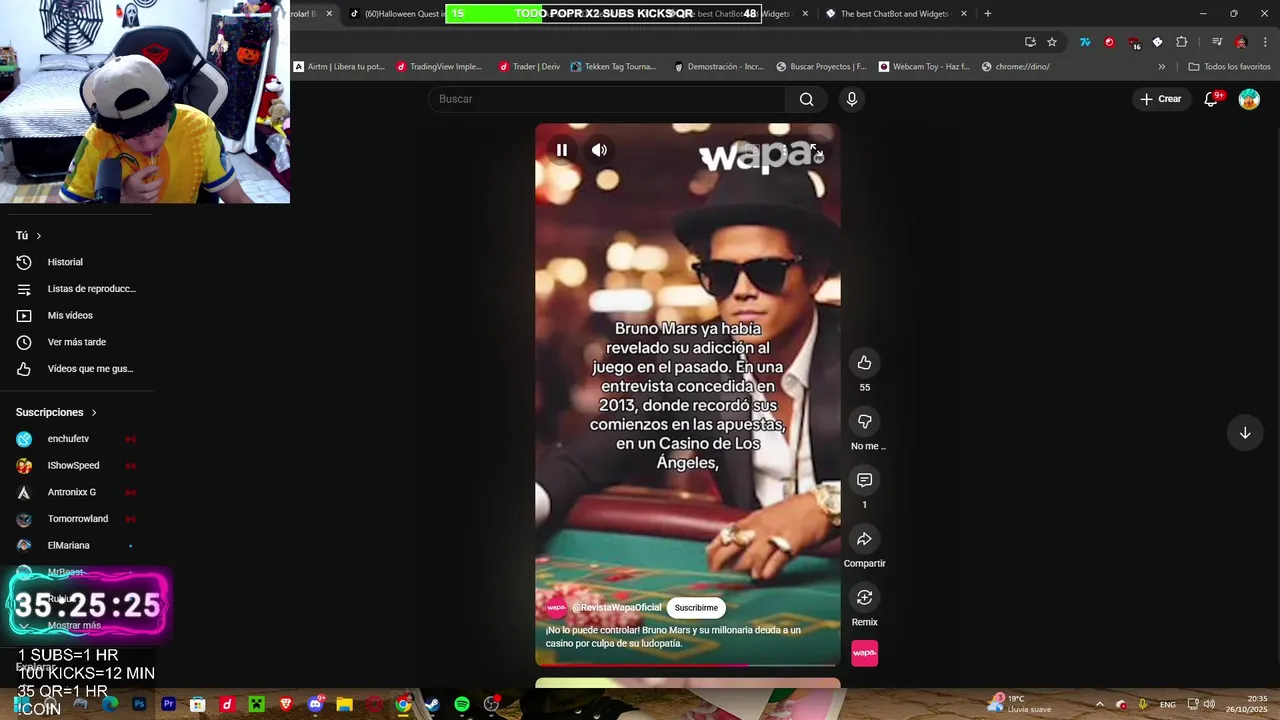This screenshot has width=1280, height=720.
Task: Subscribe with the Suscribirme button
Action: pyautogui.click(x=696, y=608)
